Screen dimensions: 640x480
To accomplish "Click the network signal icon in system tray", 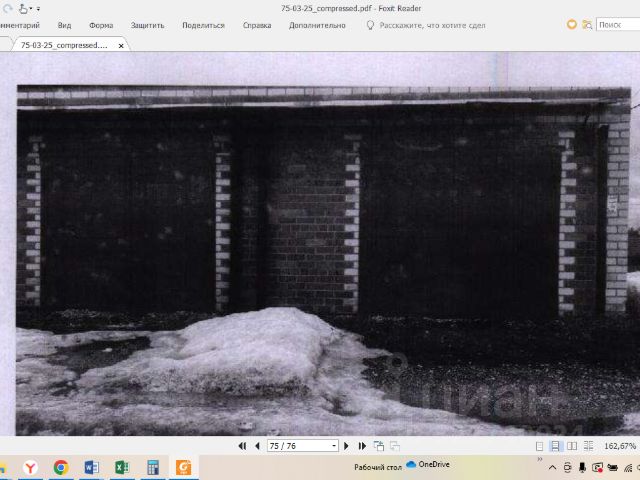I will pyautogui.click(x=628, y=468).
